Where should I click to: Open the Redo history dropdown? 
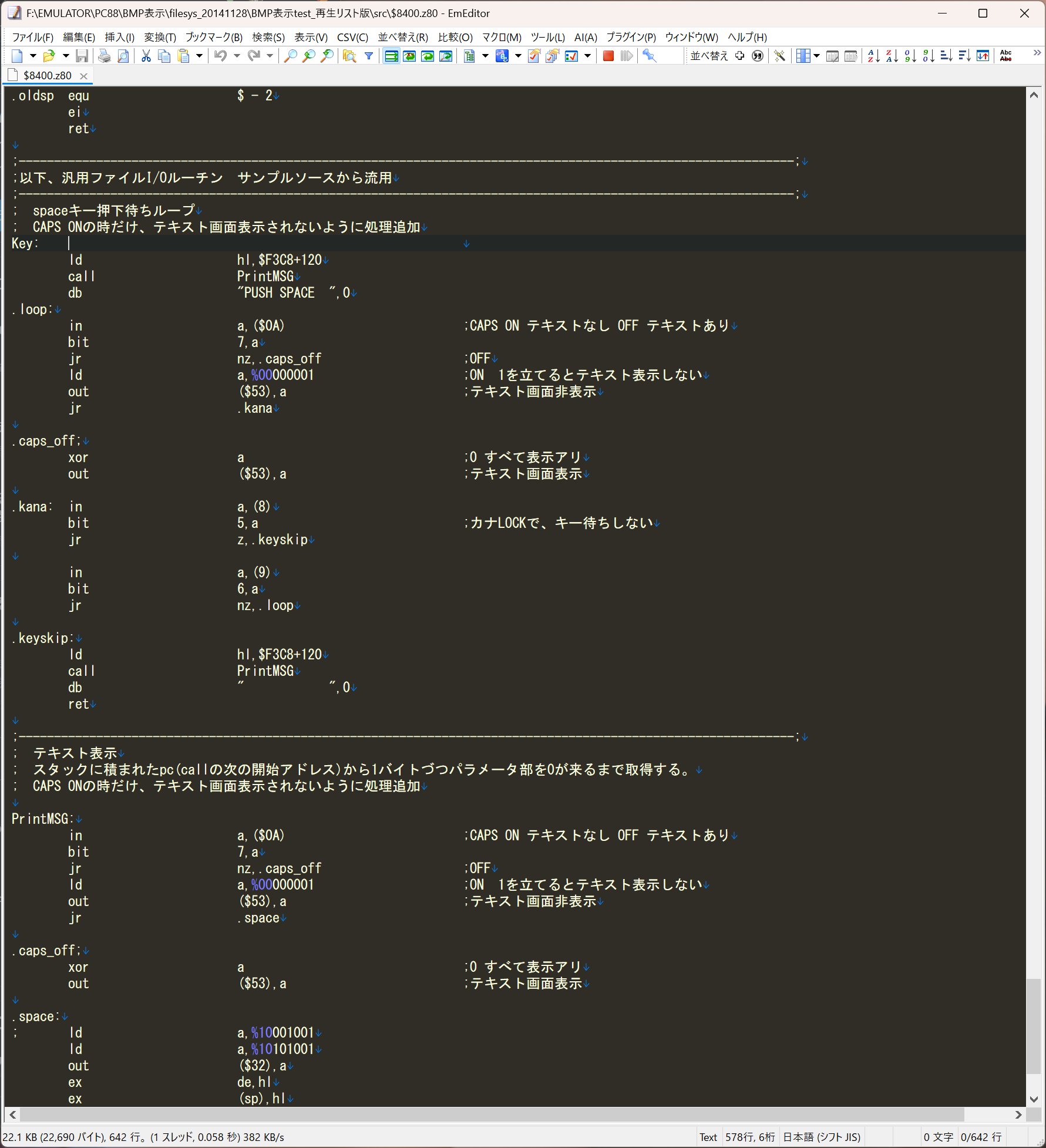tap(270, 56)
